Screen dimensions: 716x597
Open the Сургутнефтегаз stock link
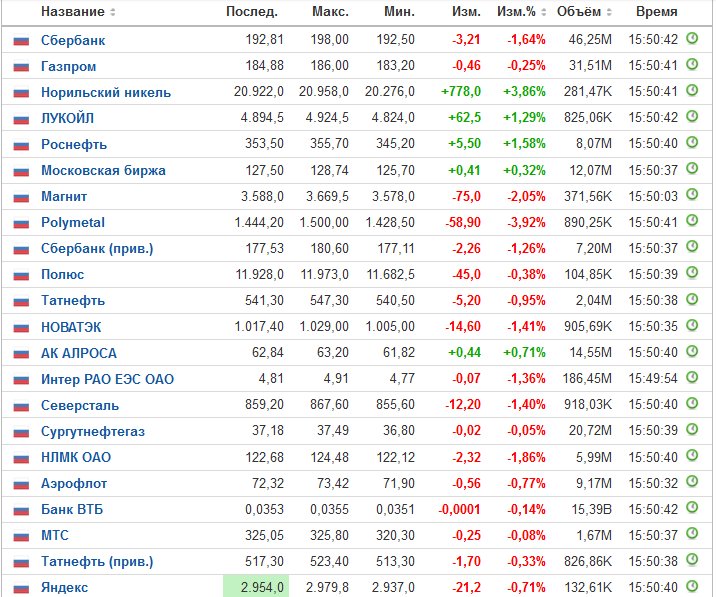coord(93,431)
